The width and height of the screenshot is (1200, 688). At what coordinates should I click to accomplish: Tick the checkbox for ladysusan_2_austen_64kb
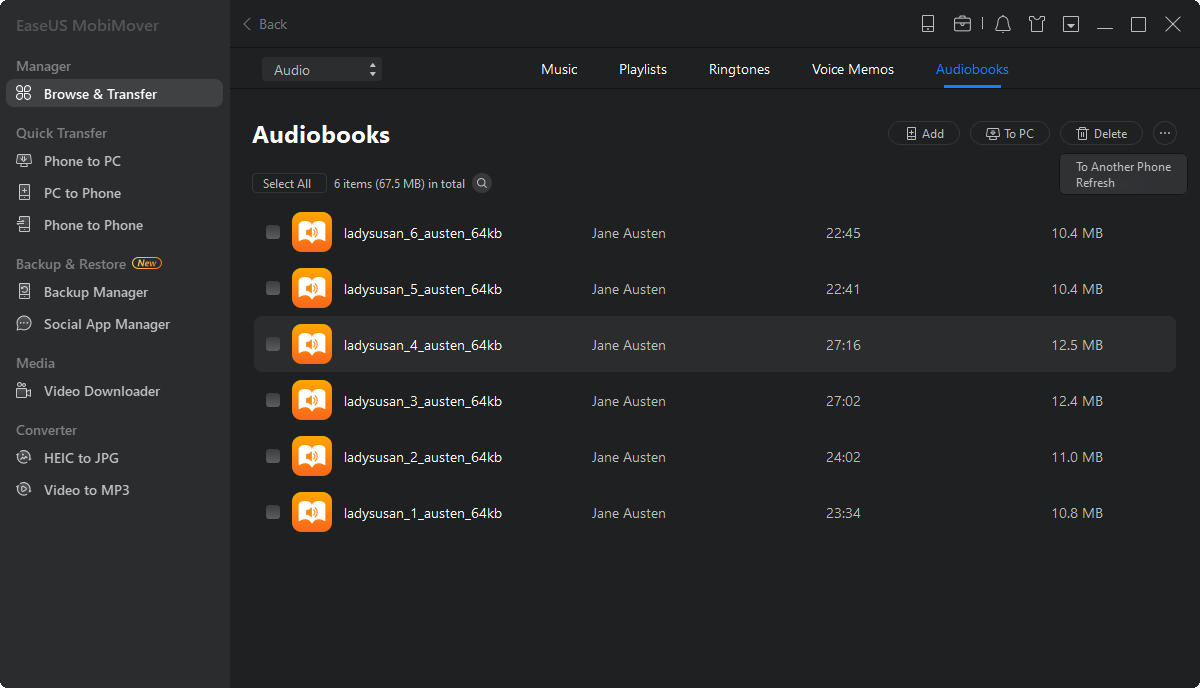[x=273, y=457]
